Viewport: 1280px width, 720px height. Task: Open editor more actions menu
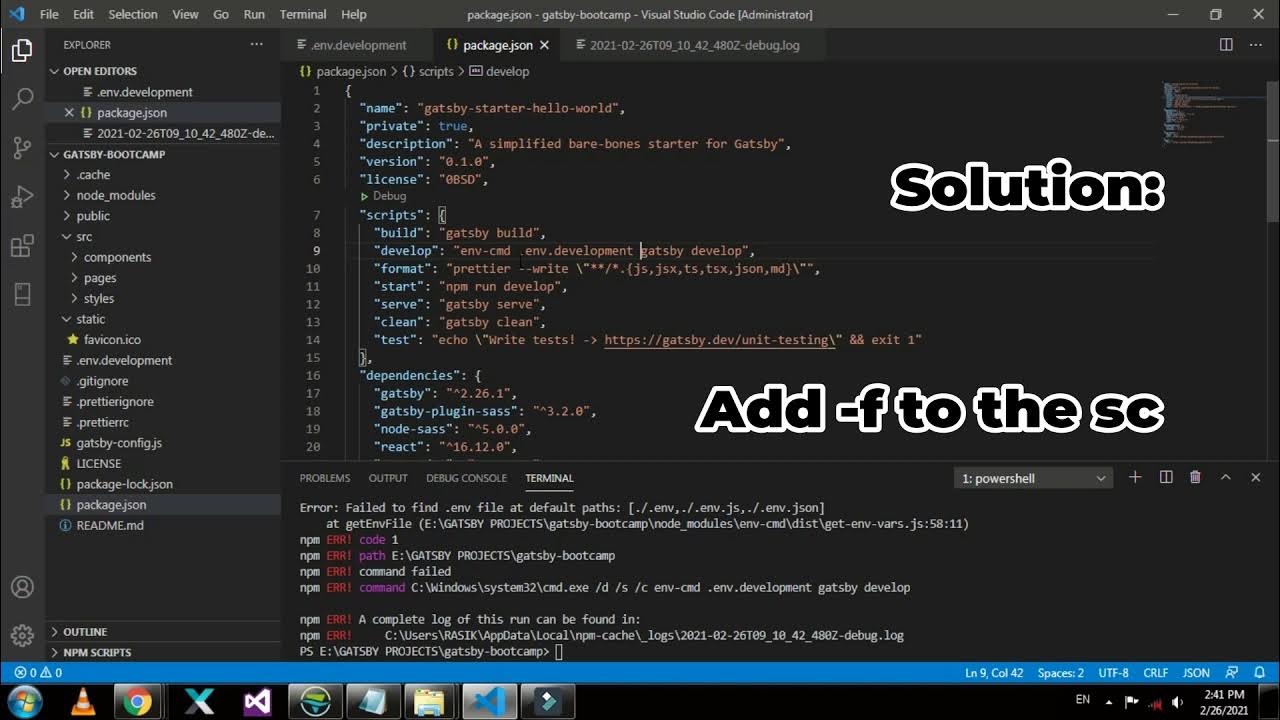pyautogui.click(x=1256, y=45)
